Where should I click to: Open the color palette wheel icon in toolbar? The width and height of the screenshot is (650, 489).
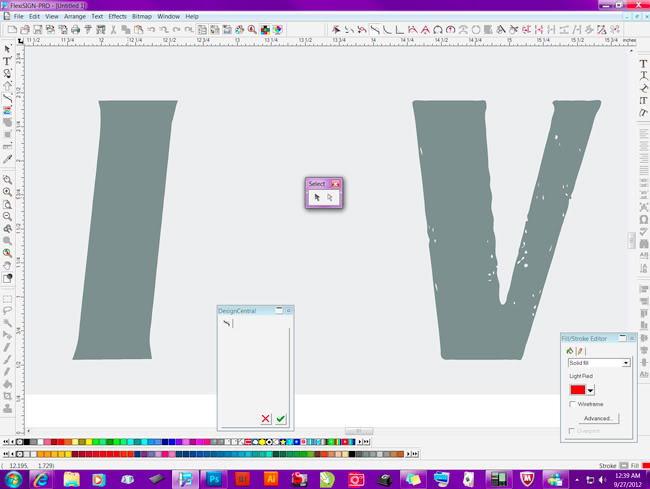(240, 29)
